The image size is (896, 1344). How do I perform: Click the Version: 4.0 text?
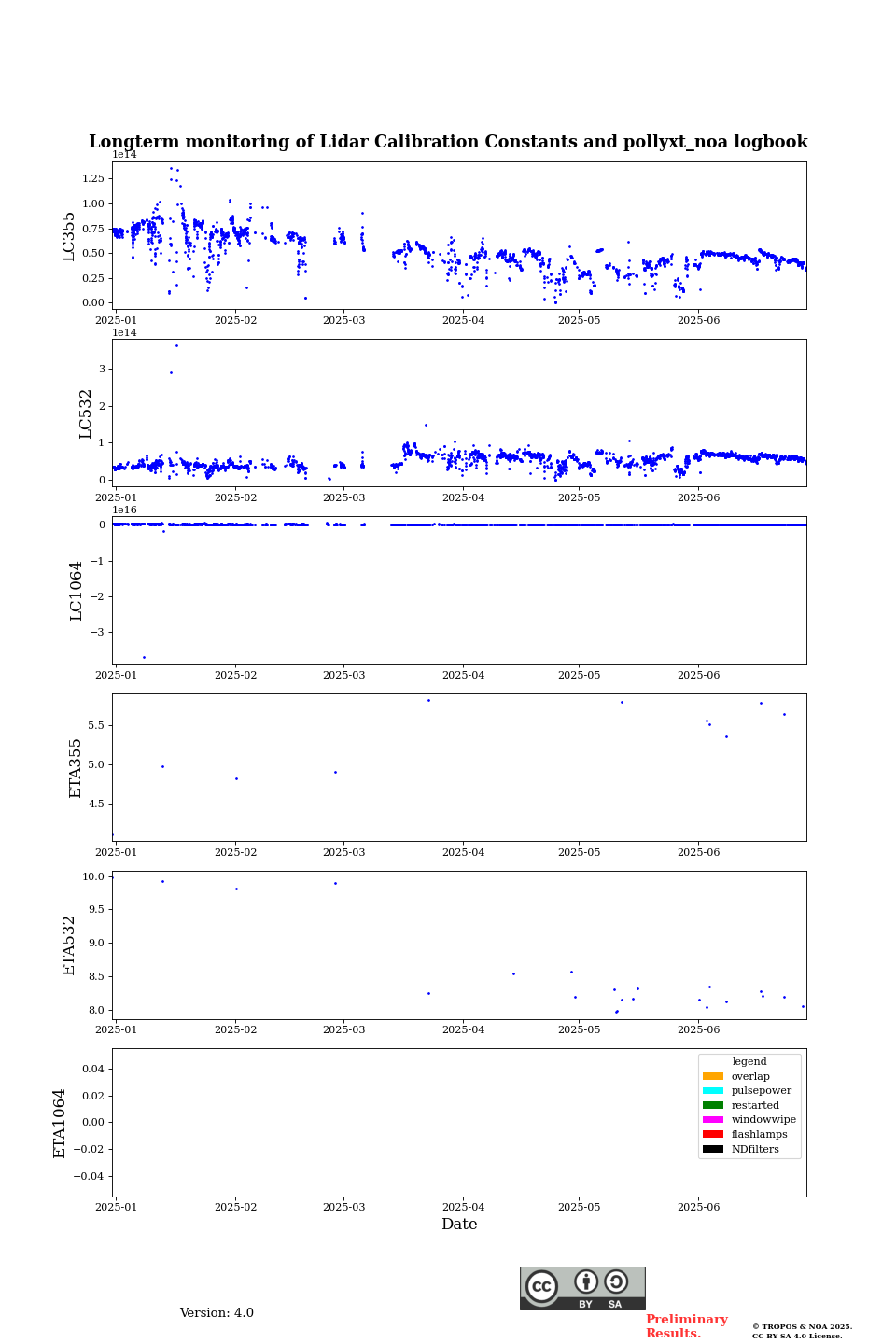click(x=217, y=1313)
